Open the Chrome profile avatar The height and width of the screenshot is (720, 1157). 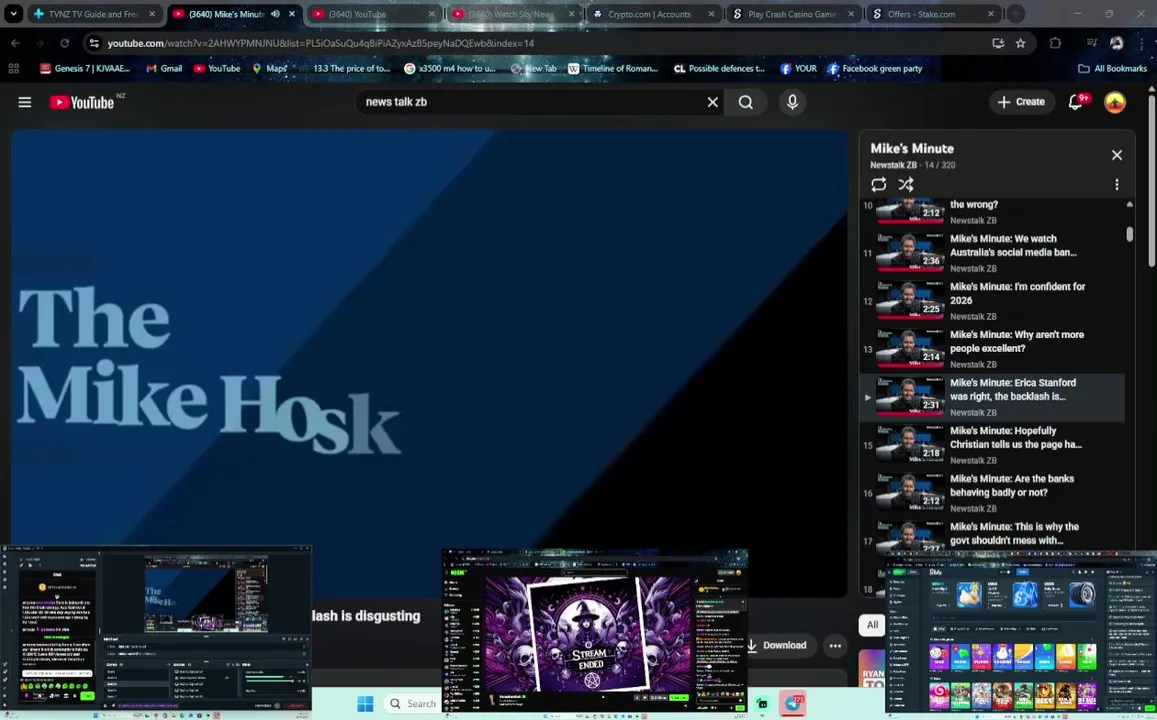[1116, 44]
